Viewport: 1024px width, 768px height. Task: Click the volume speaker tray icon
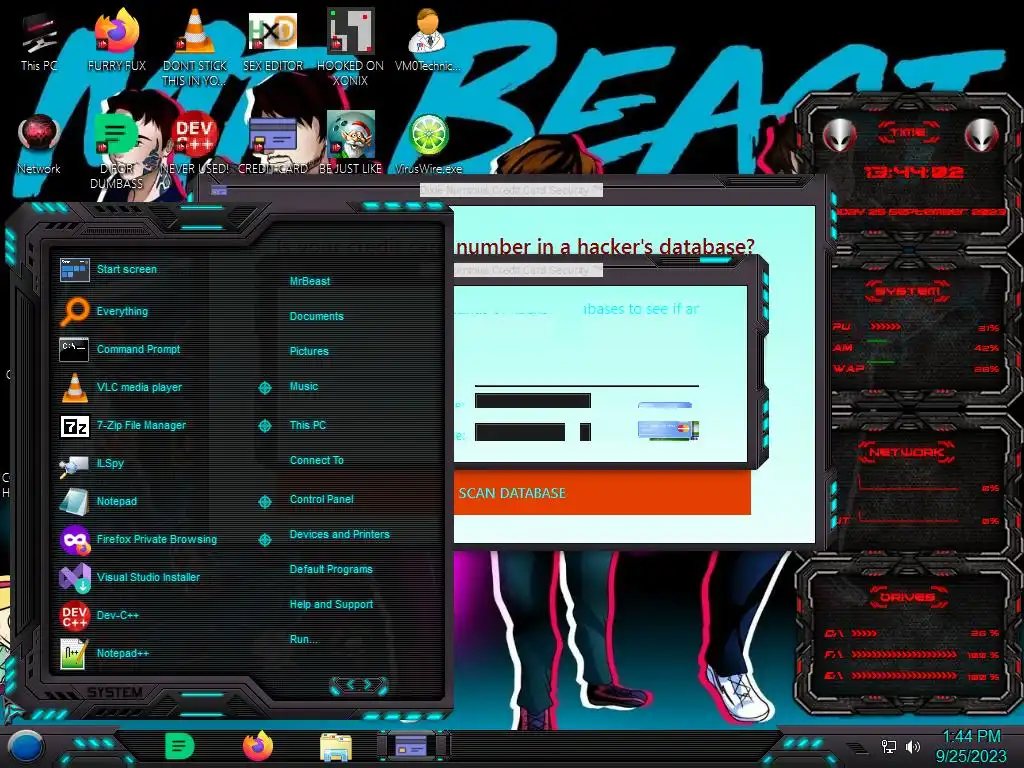pos(913,746)
